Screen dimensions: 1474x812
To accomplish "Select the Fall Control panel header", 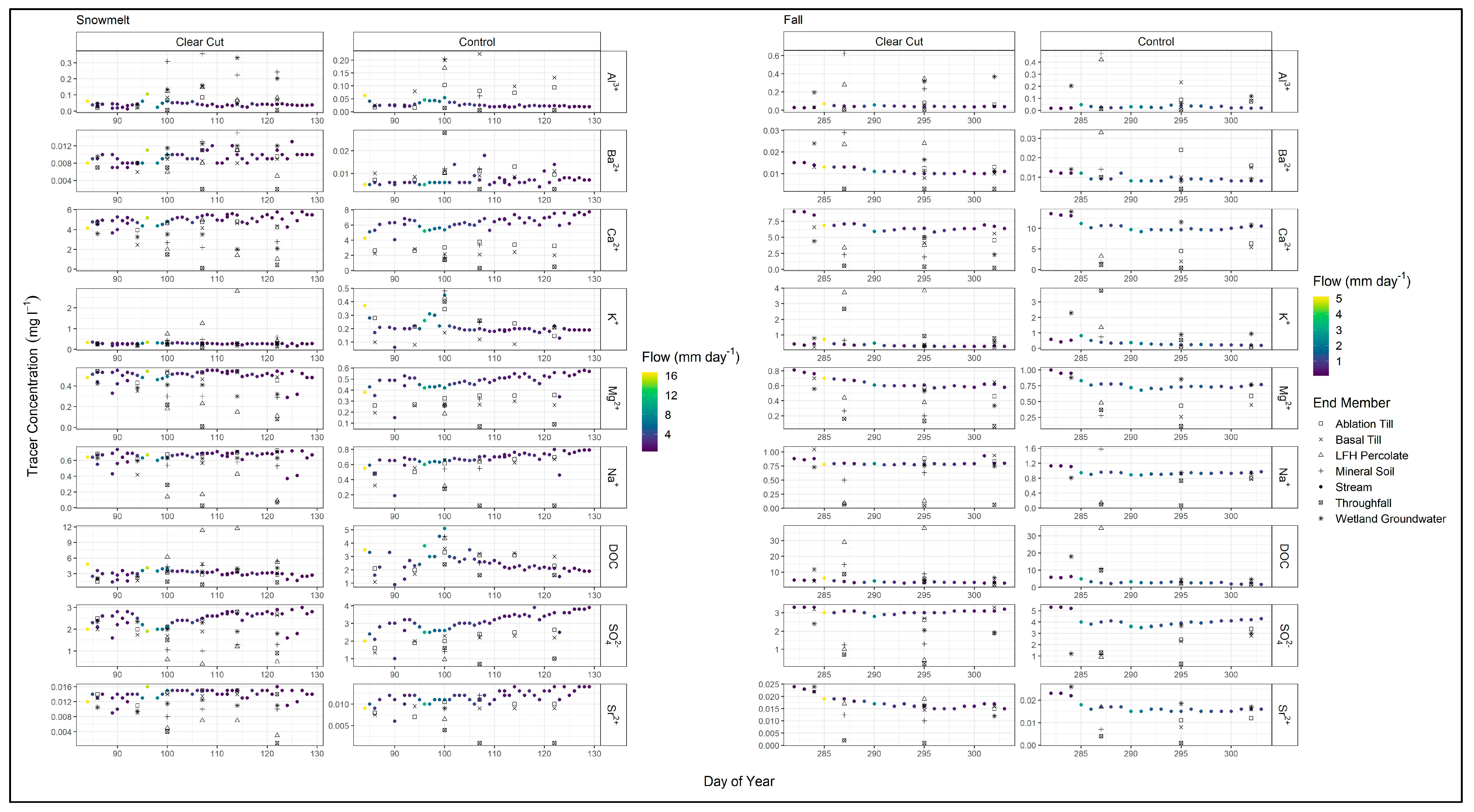I will click(x=1155, y=41).
